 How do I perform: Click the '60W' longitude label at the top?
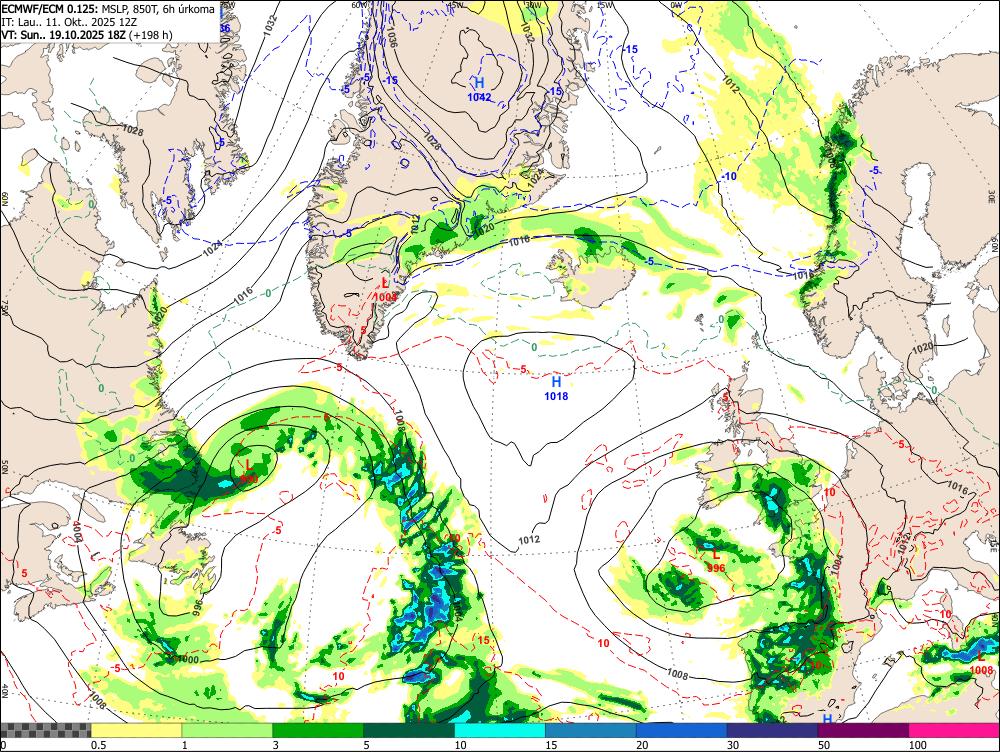pos(359,4)
